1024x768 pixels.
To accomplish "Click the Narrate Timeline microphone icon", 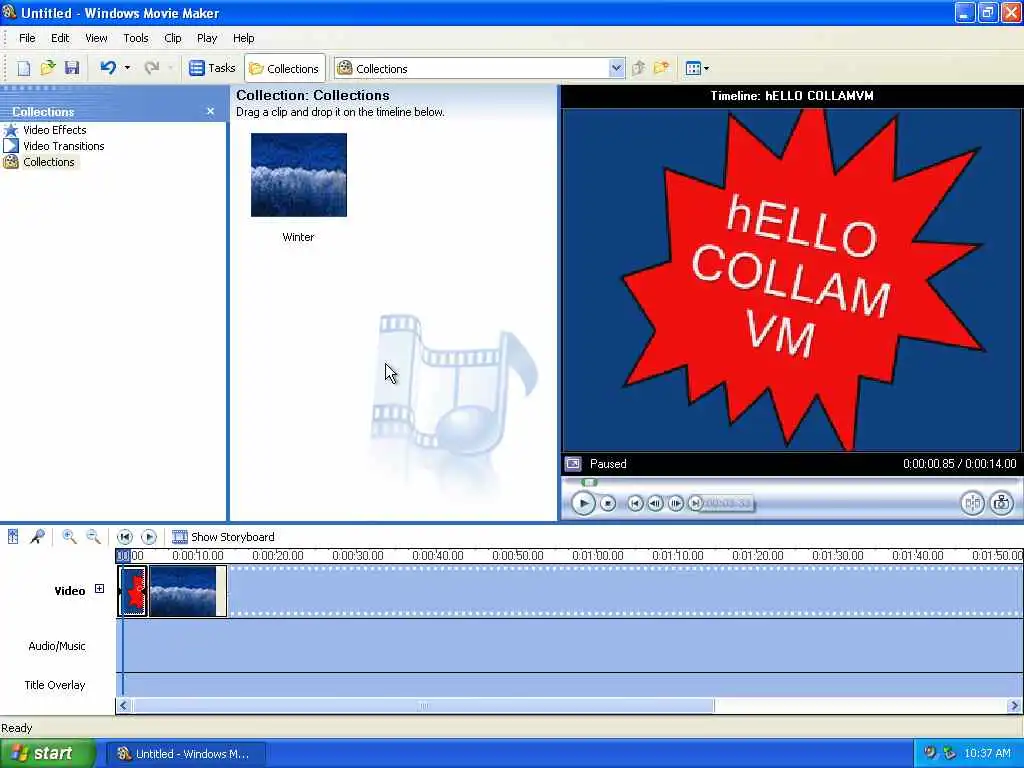I will click(x=37, y=537).
